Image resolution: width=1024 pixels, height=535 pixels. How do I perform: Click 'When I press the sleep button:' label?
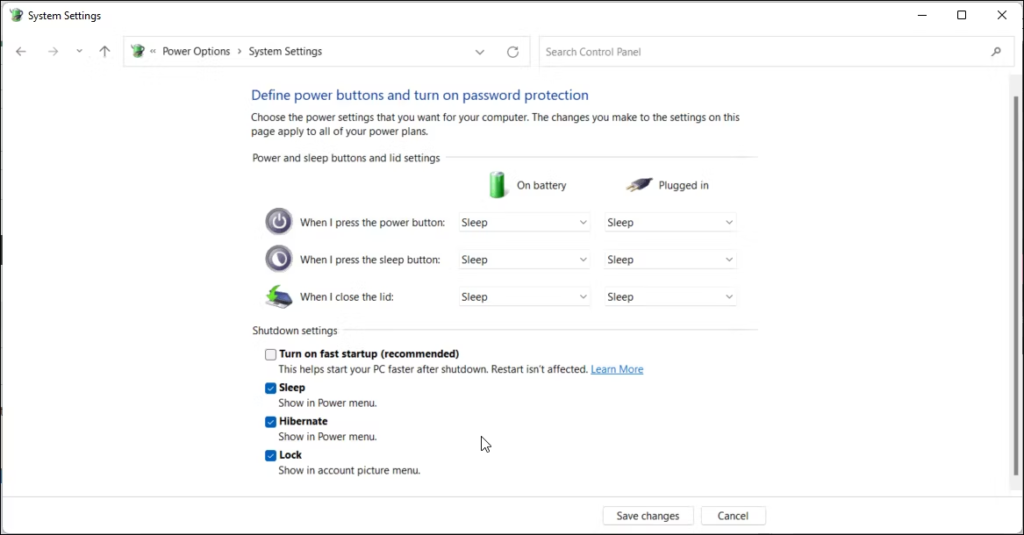pos(370,260)
